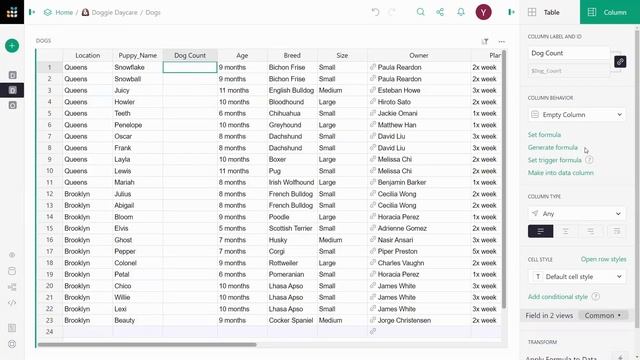Select the Owner column header
This screenshot has height=360, width=640.
click(x=419, y=55)
